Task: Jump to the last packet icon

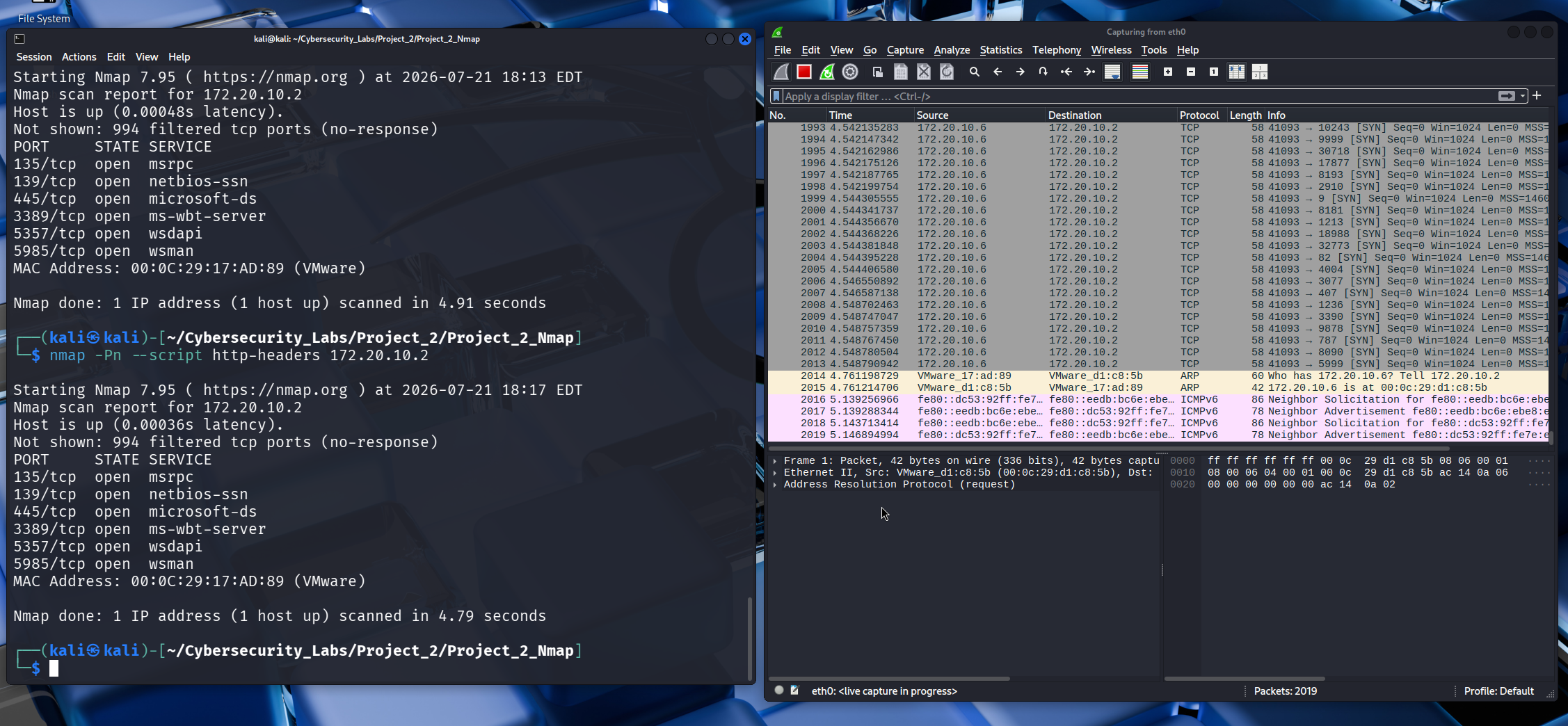Action: (x=1089, y=72)
